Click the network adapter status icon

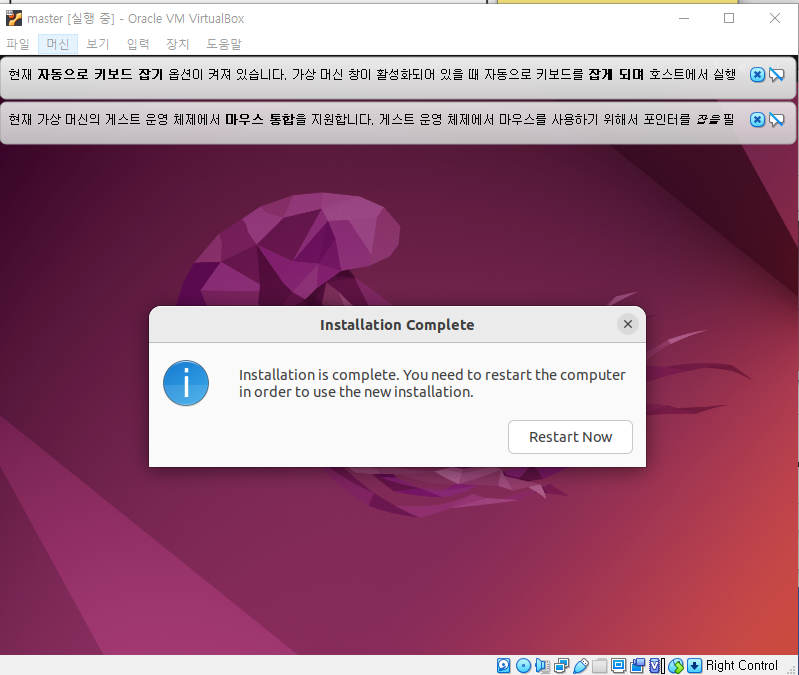(562, 665)
